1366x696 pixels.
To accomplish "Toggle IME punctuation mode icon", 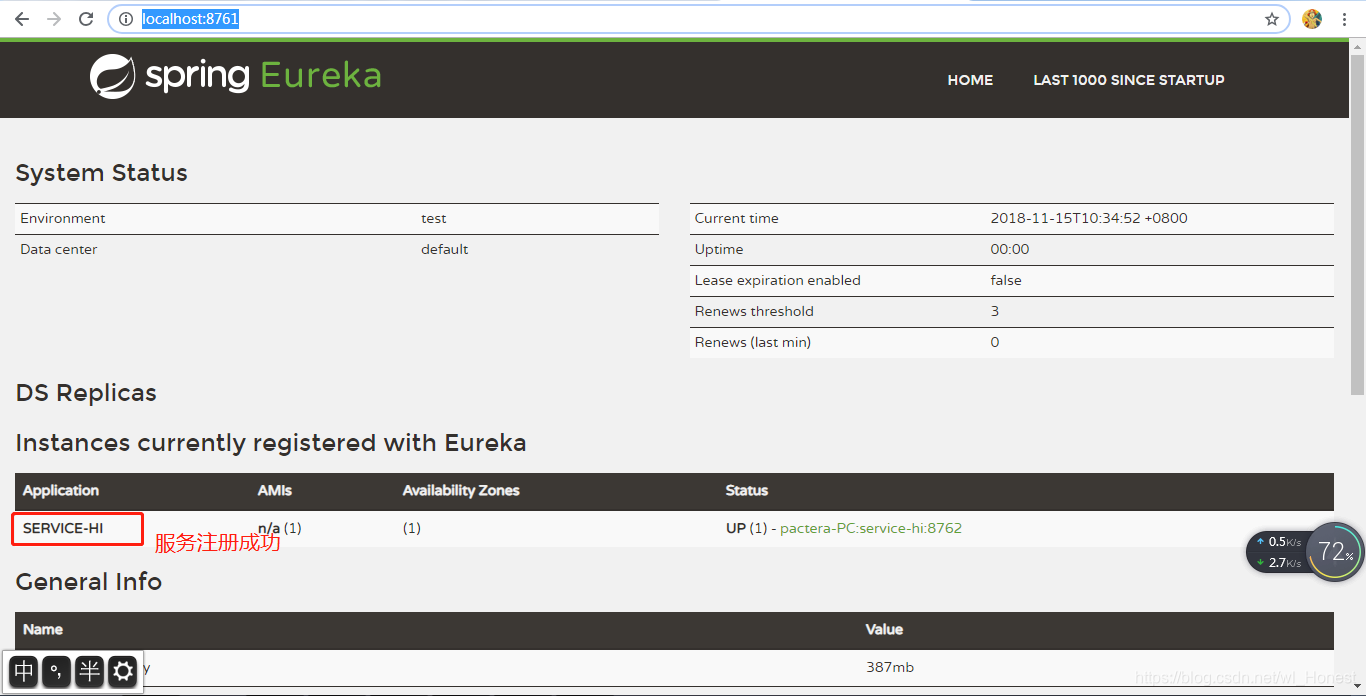I will pos(57,671).
